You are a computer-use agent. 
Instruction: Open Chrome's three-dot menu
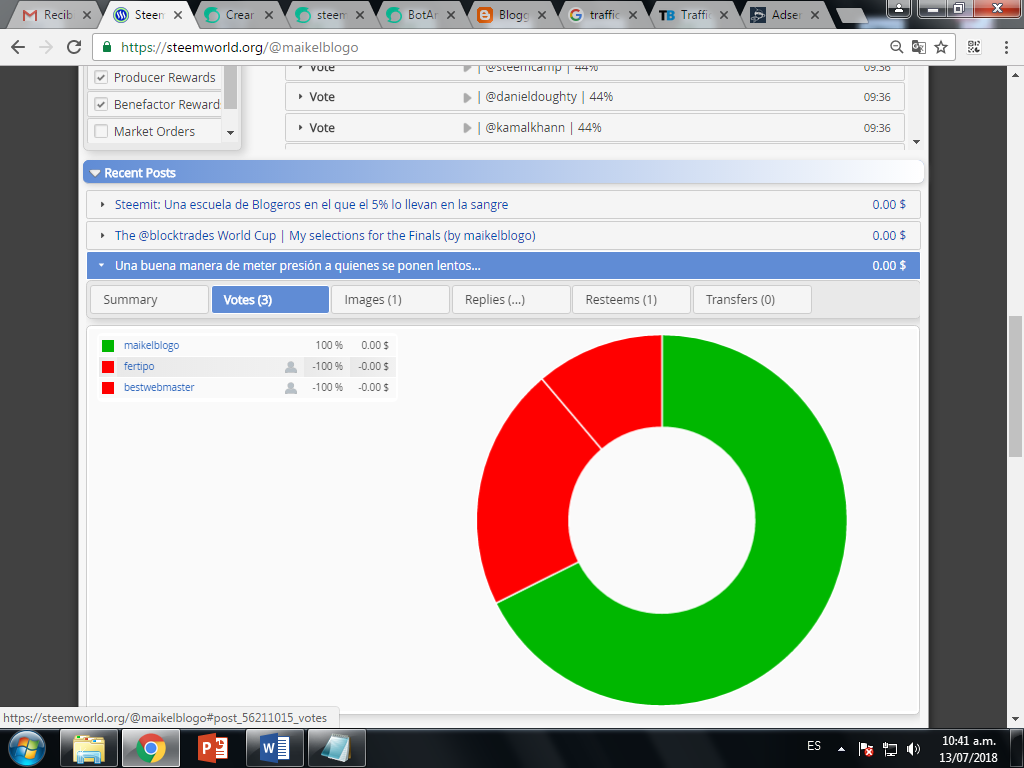pyautogui.click(x=1006, y=47)
